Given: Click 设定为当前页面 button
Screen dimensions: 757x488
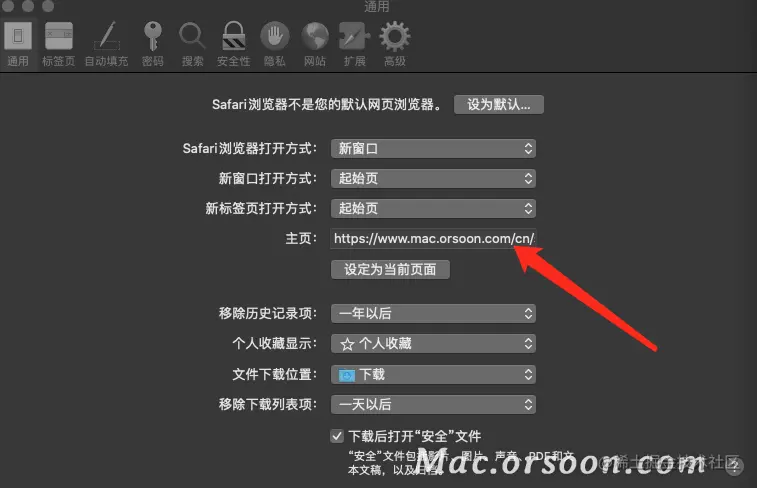Looking at the screenshot, I should point(390,269).
